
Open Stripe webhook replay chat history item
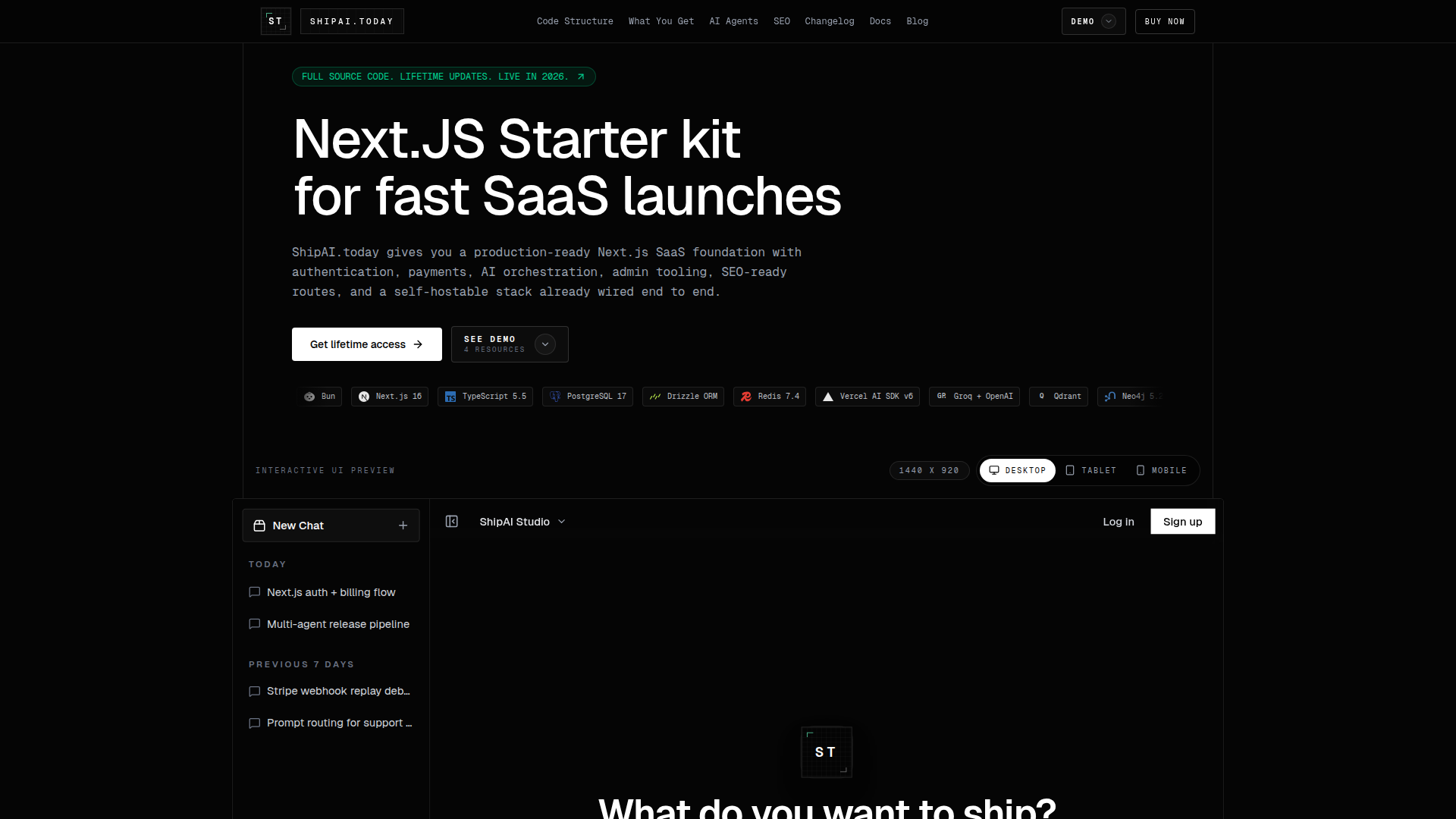point(337,691)
